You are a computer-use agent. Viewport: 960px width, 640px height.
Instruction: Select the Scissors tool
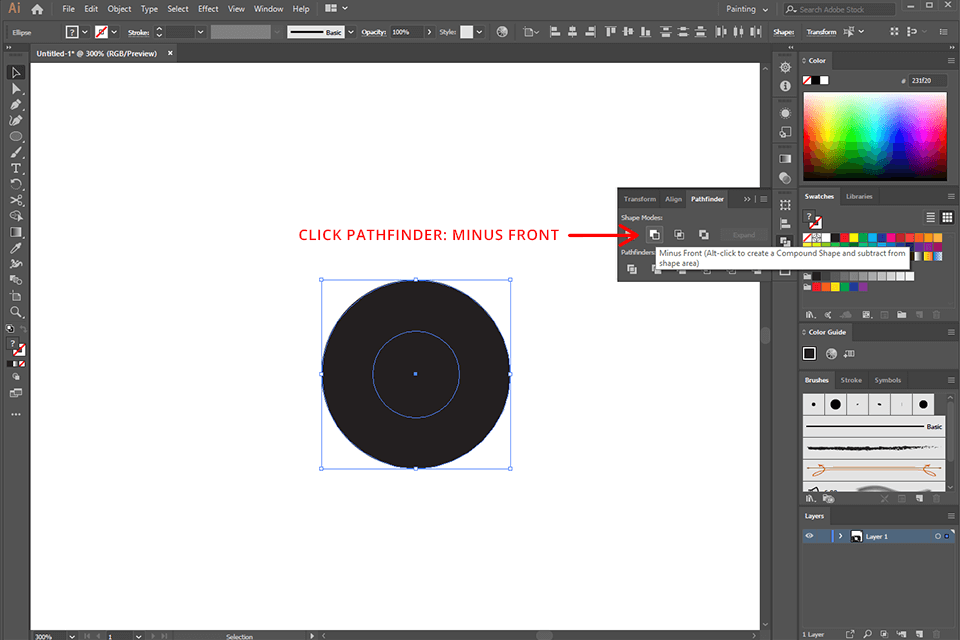click(15, 200)
